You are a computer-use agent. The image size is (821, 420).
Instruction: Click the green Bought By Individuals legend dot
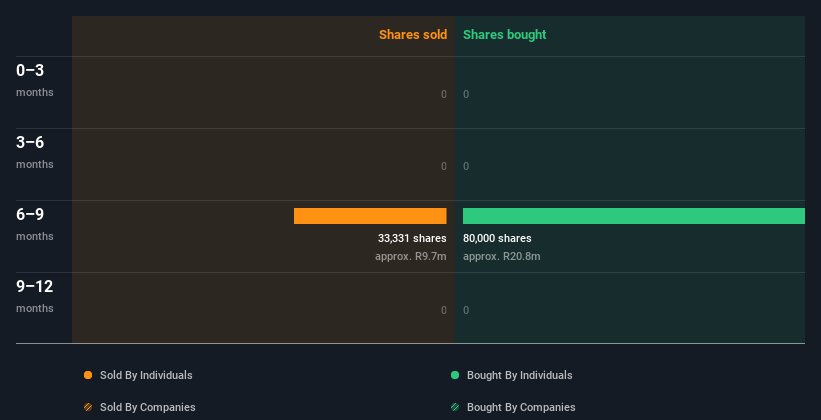(x=455, y=375)
